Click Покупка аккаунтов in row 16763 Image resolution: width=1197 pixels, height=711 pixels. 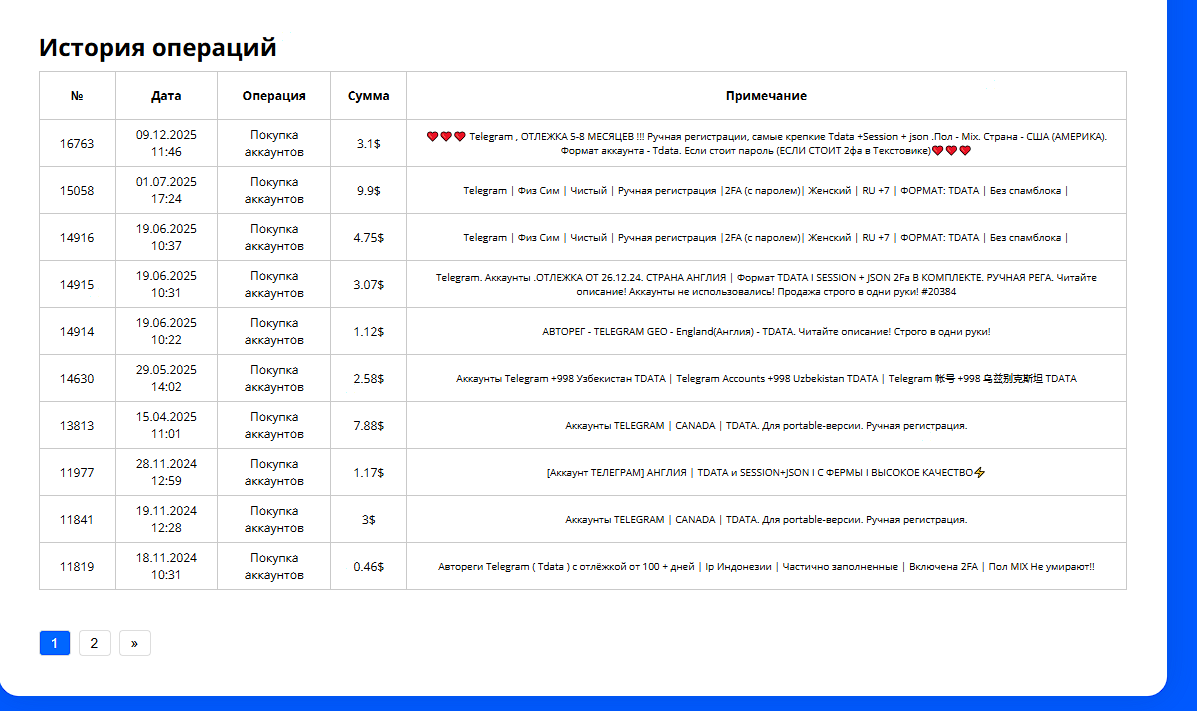(274, 144)
